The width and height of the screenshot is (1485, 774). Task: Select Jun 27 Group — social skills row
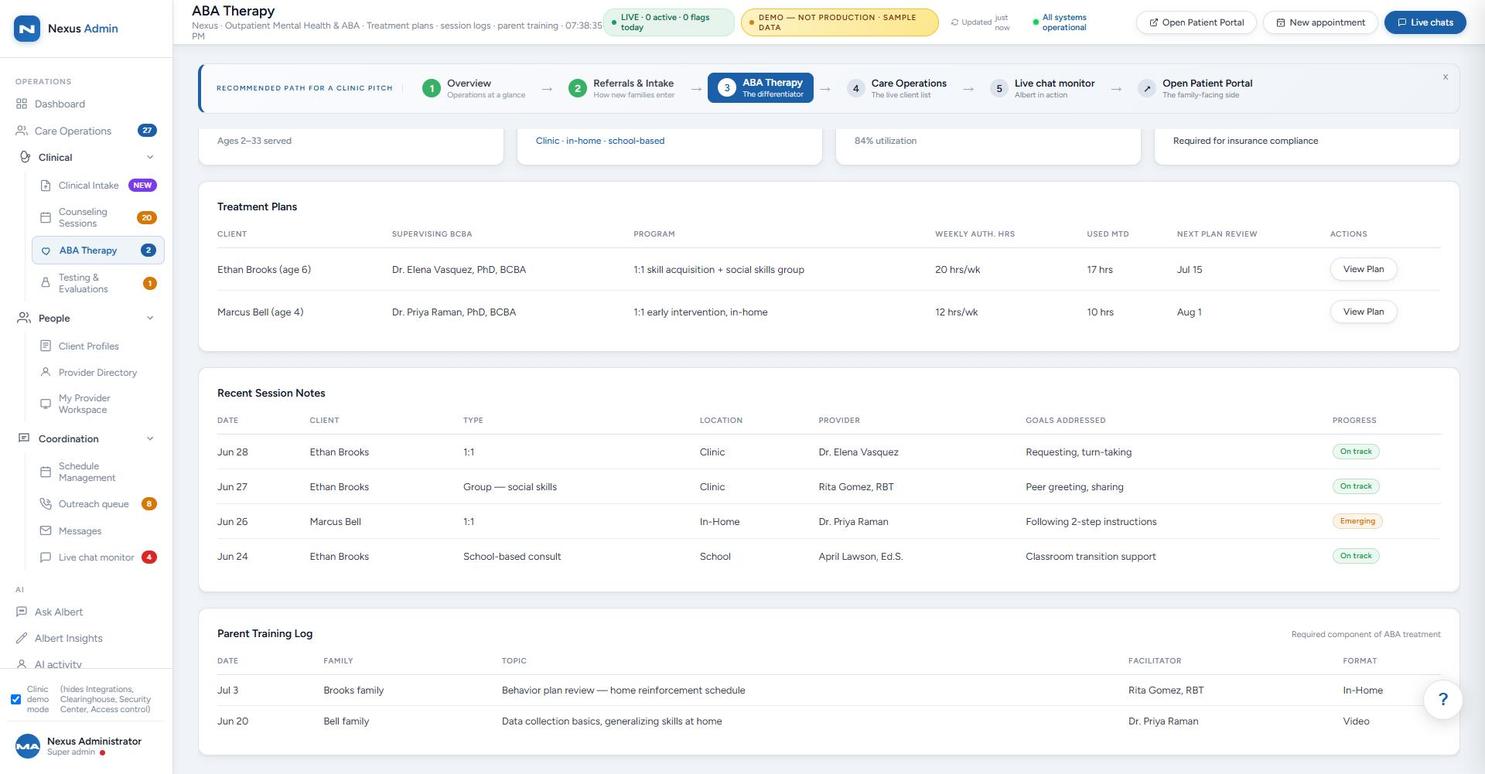(828, 487)
